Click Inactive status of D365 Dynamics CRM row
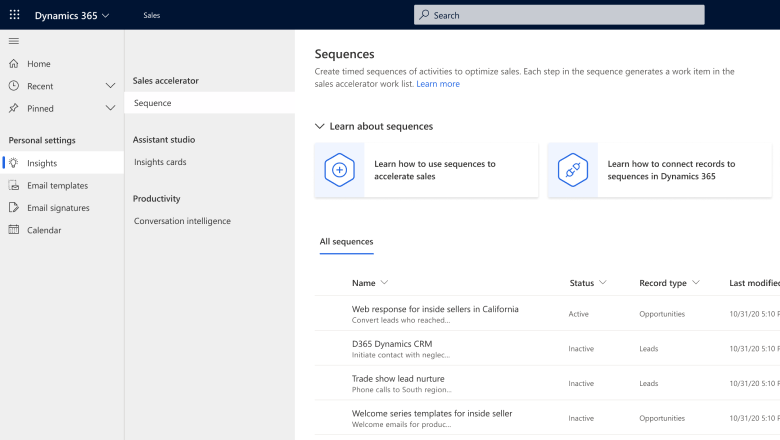 pyautogui.click(x=581, y=349)
